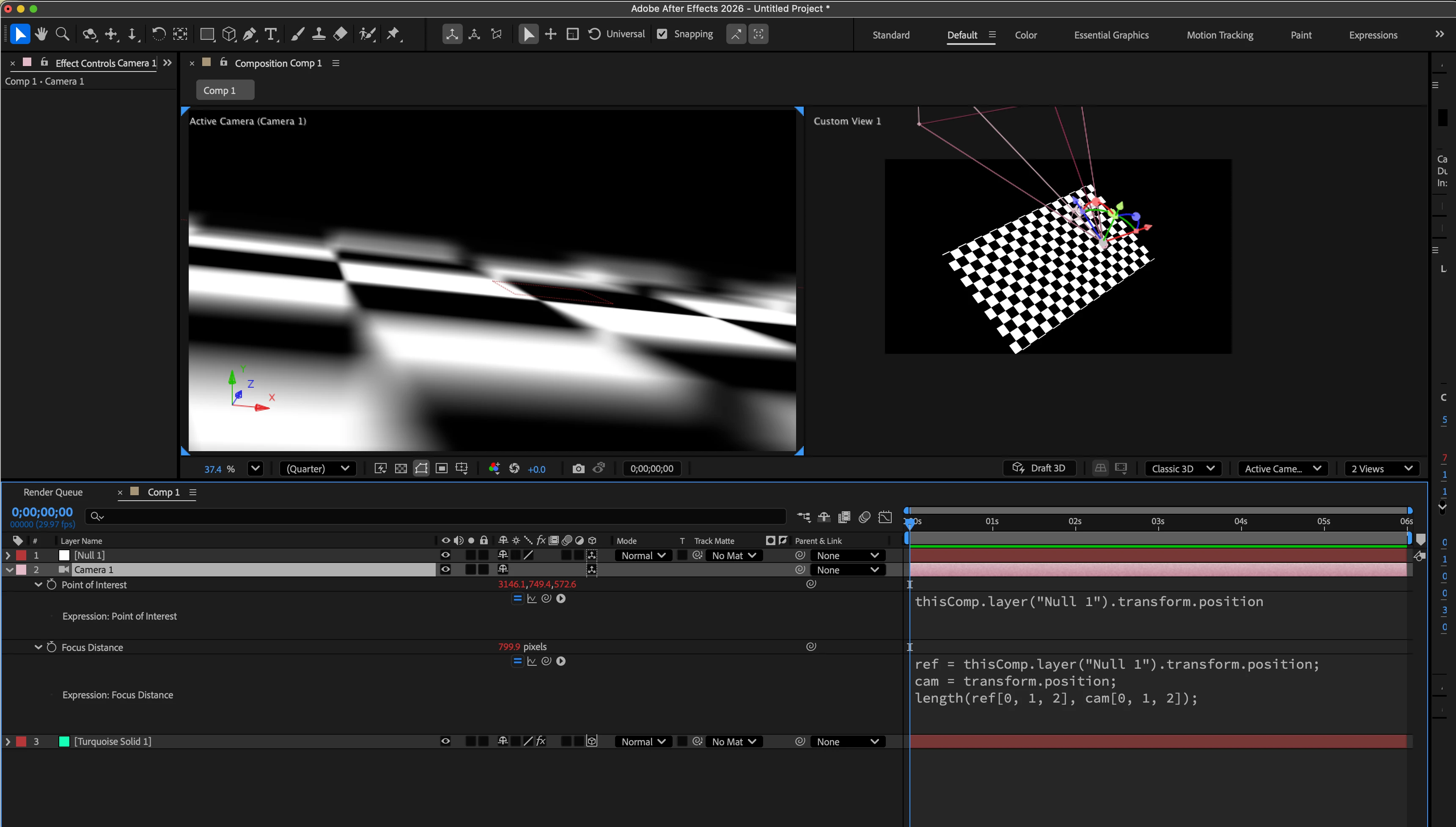The width and height of the screenshot is (1456, 827).
Task: Select the Hand tool
Action: pyautogui.click(x=41, y=34)
